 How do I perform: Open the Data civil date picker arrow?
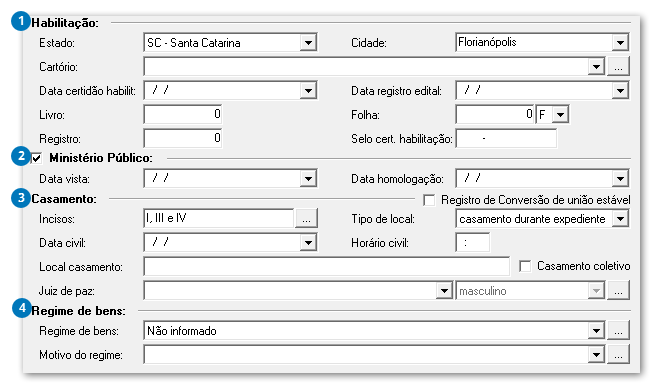click(309, 243)
